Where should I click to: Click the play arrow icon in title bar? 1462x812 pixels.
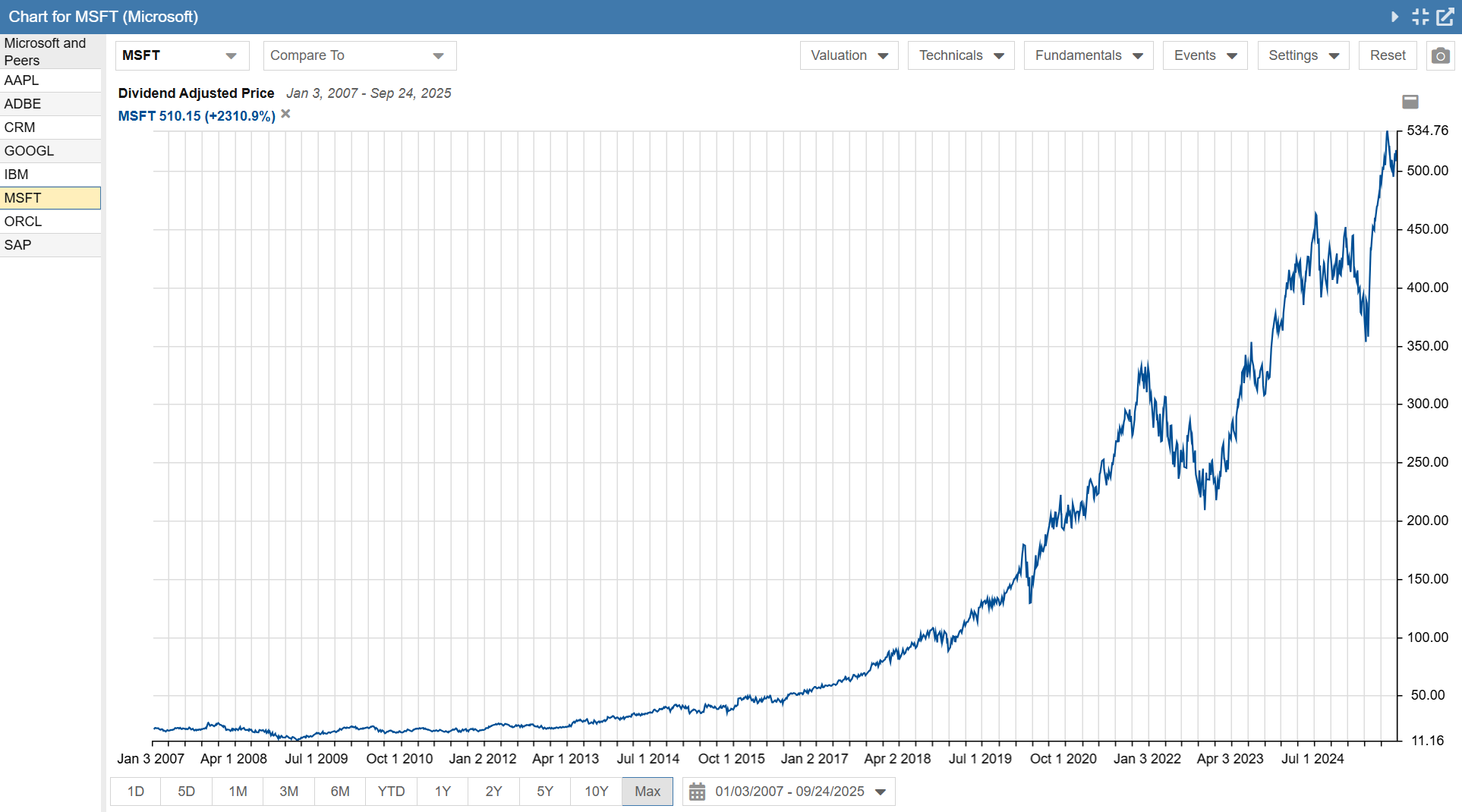coord(1394,17)
